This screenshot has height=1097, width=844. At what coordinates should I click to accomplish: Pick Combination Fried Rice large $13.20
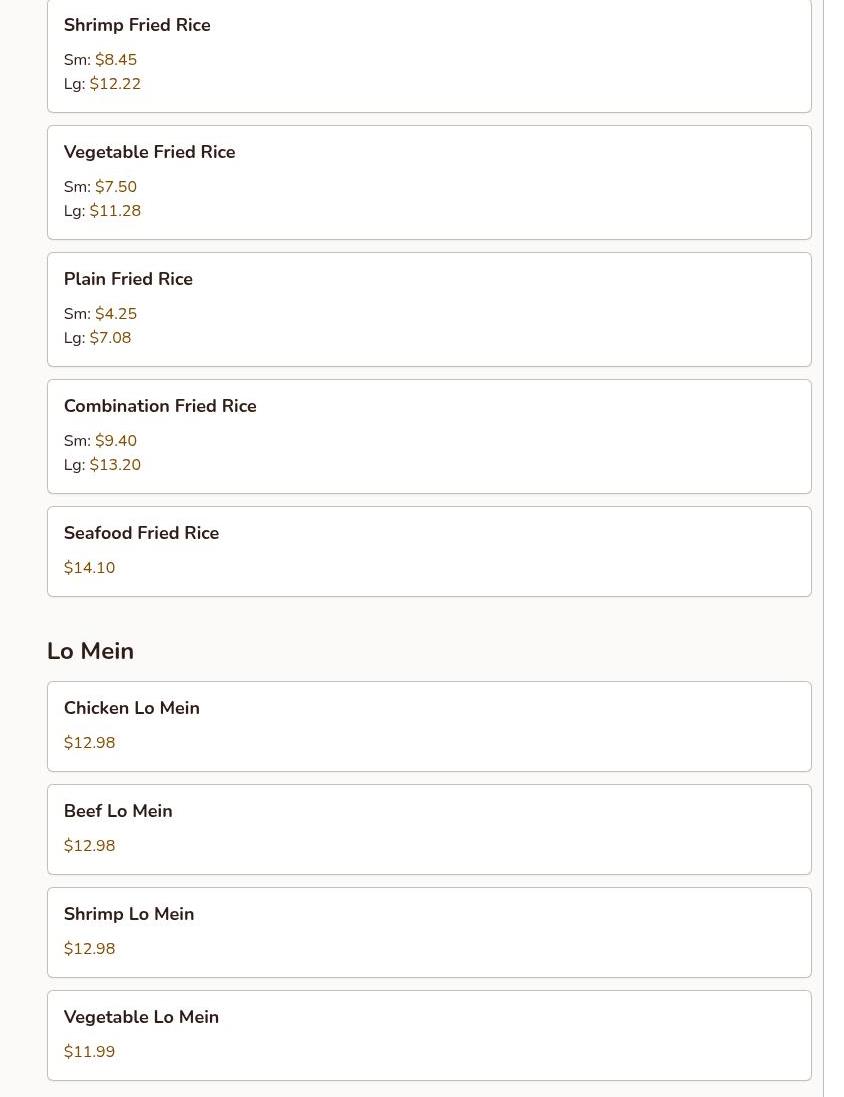tap(115, 465)
